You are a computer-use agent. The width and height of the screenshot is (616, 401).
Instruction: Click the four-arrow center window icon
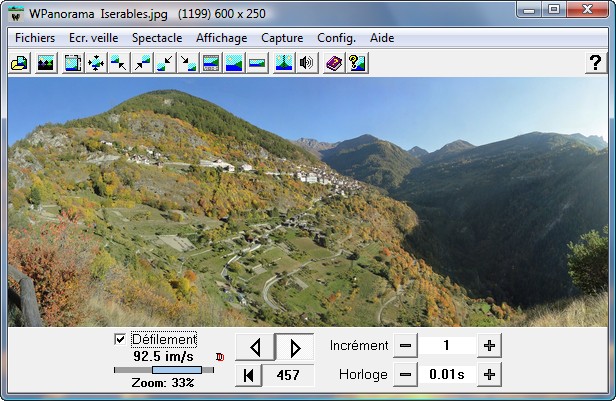coord(96,63)
